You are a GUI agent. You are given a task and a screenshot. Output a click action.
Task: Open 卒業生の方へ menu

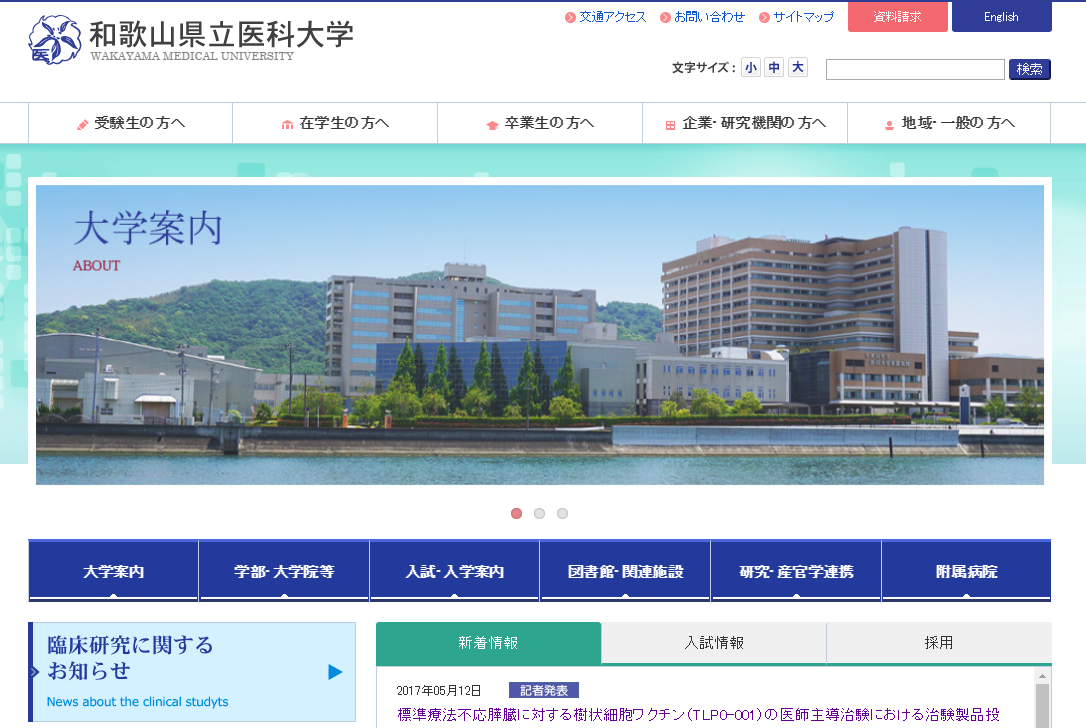(540, 123)
